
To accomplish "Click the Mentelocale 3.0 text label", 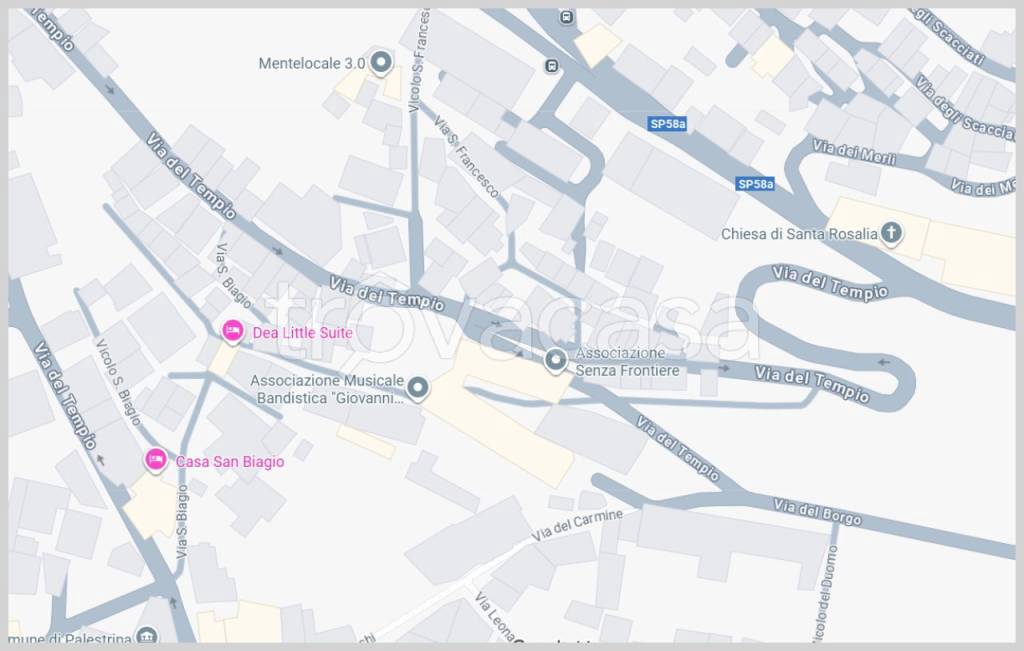I will pos(312,63).
